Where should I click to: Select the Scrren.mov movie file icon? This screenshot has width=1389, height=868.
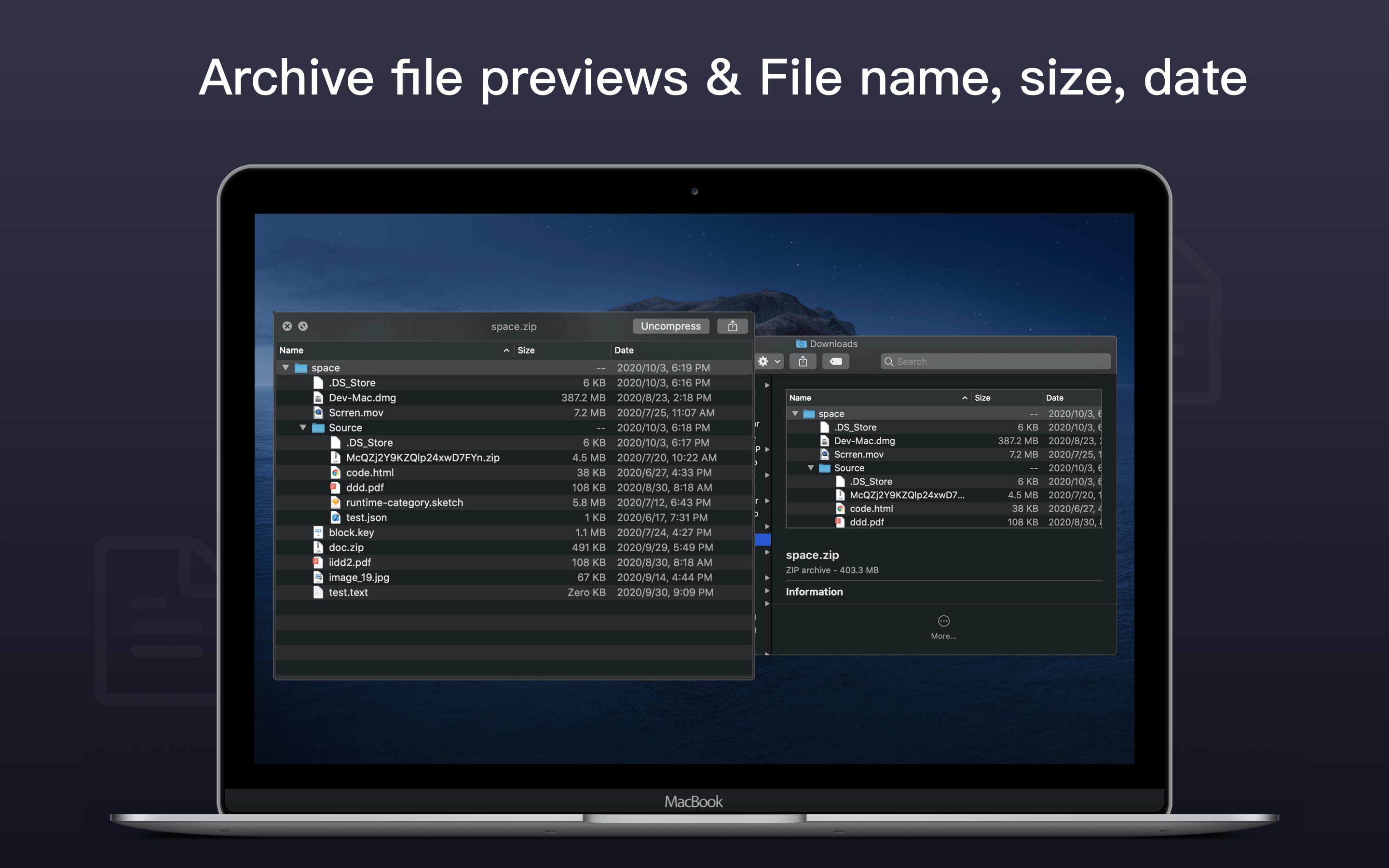click(x=317, y=412)
